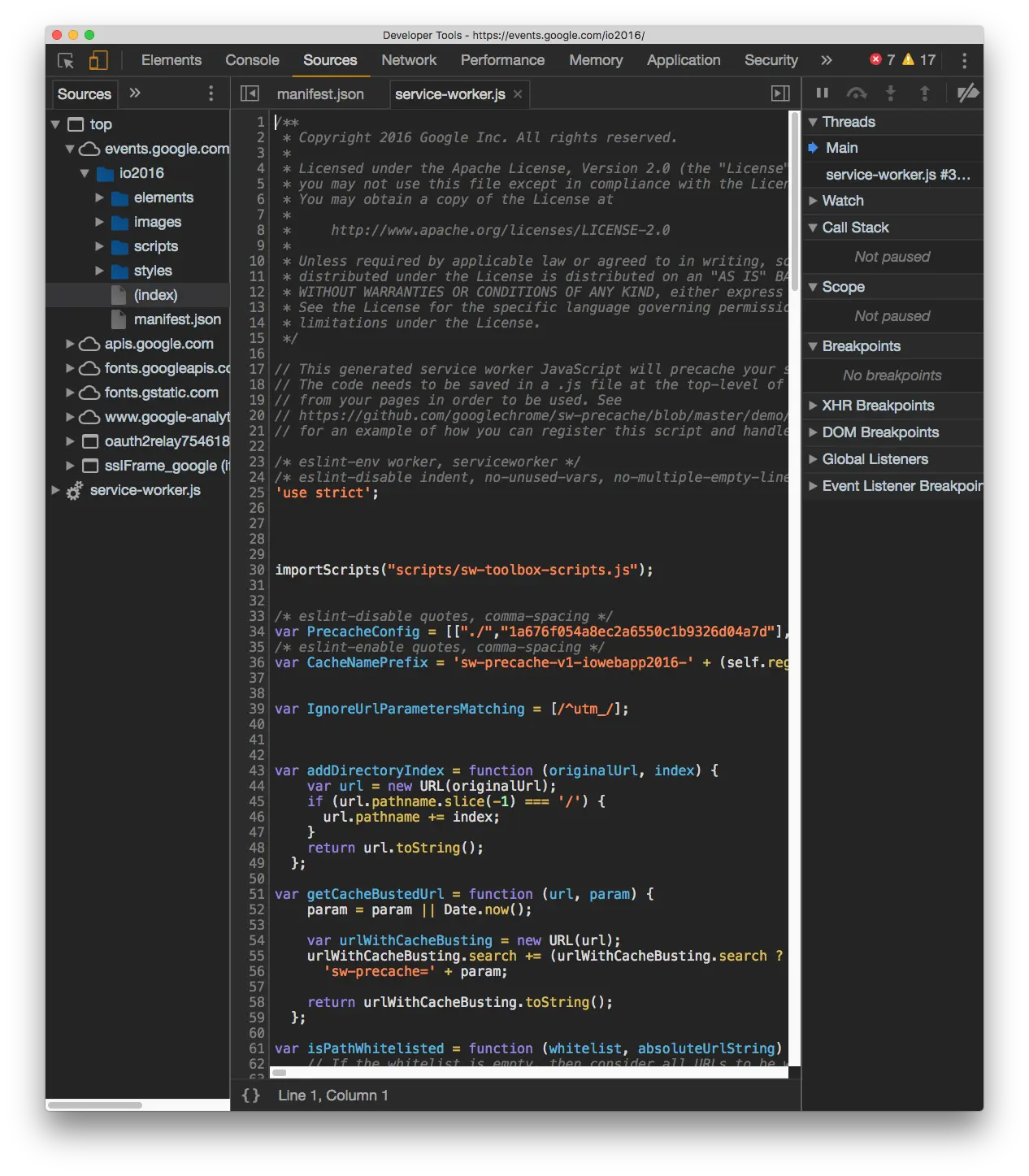Click the editor horizontal scrollbar thumb
This screenshot has height=1176, width=1029.
pyautogui.click(x=280, y=1073)
